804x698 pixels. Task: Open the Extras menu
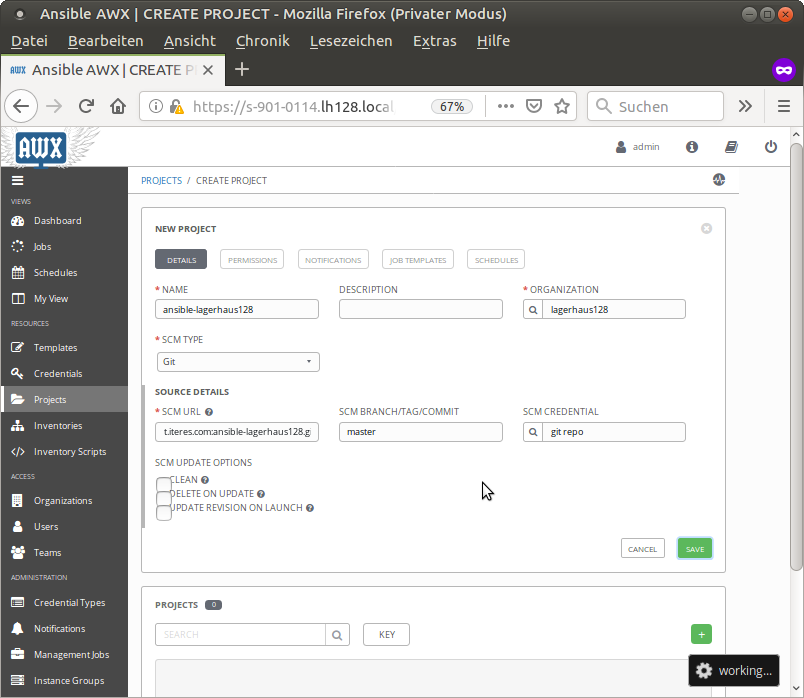point(435,41)
